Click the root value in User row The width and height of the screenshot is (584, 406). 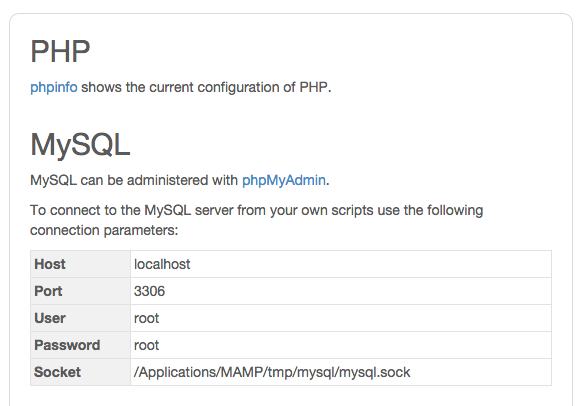coord(146,318)
